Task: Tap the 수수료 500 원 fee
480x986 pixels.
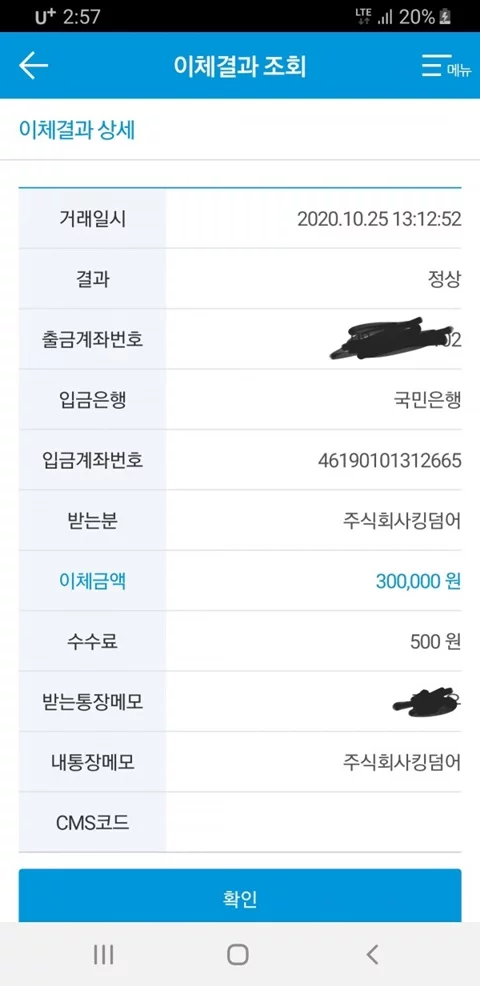Action: coord(436,642)
